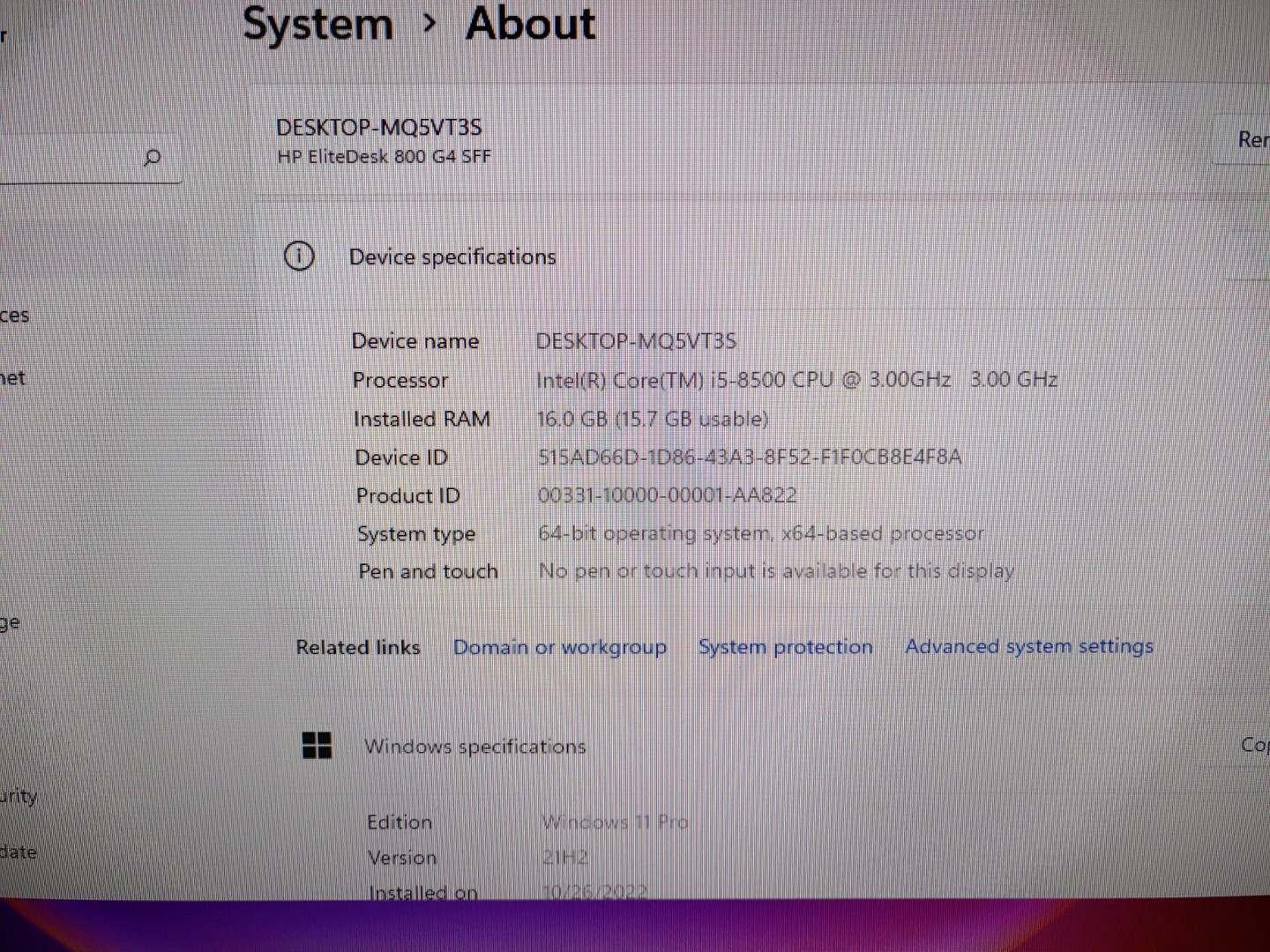
Task: Open Domain or workgroup link
Action: coord(560,648)
